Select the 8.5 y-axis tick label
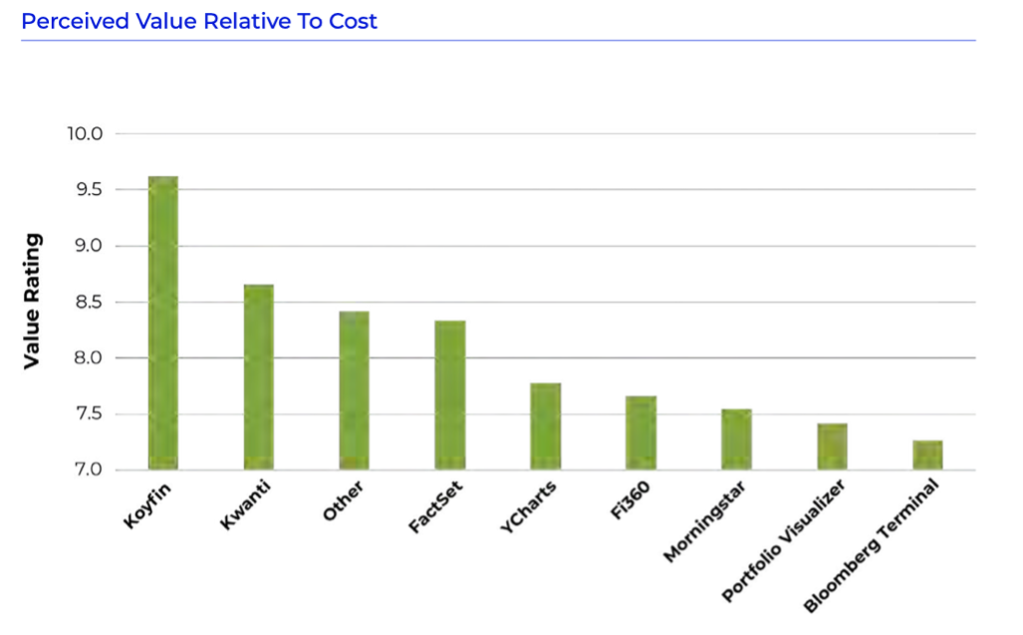The height and width of the screenshot is (635, 1023). click(x=89, y=302)
